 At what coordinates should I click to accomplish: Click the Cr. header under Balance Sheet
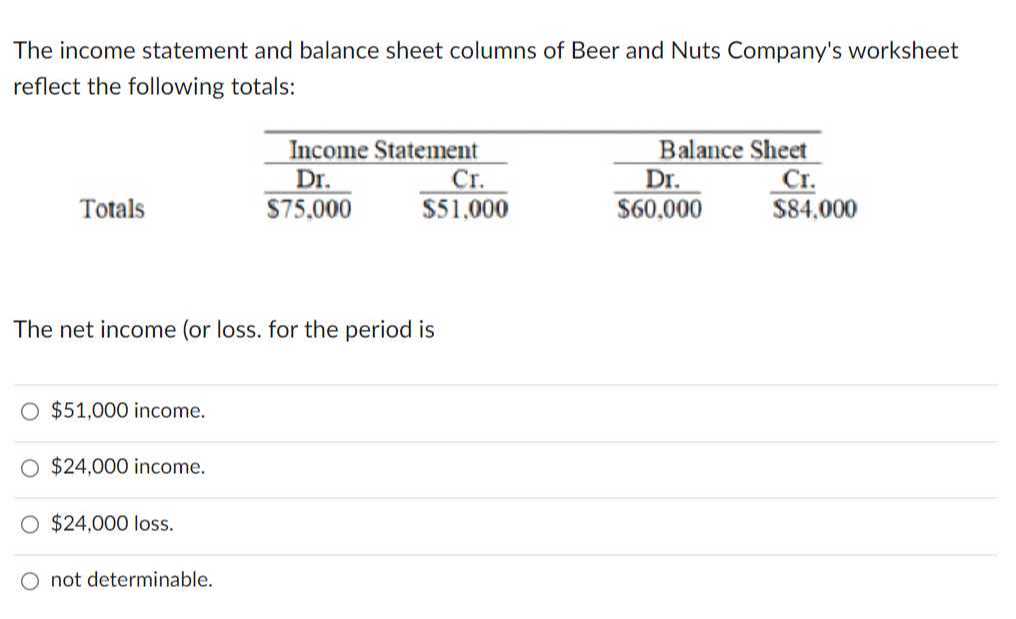point(797,180)
